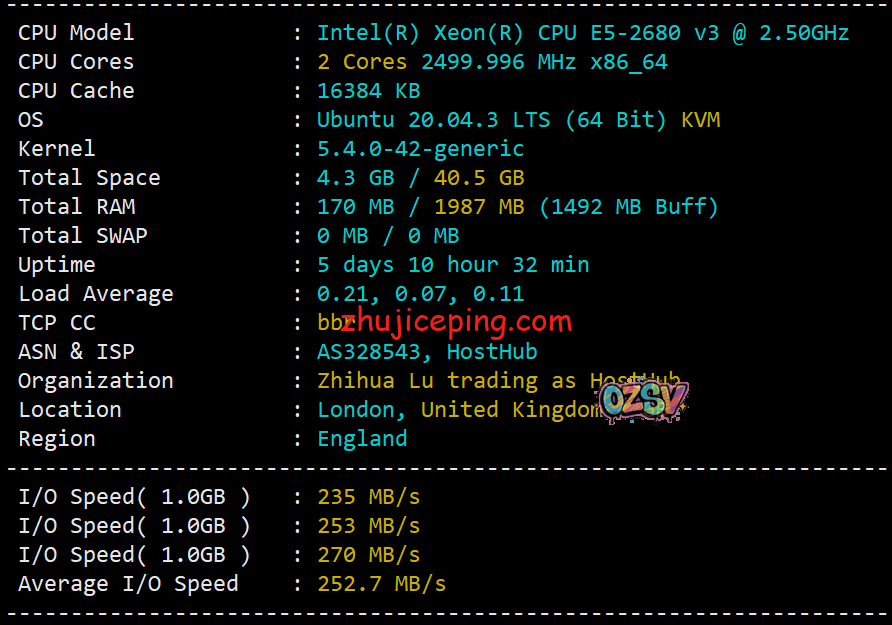Select the average I/O speed 252.7 MB/s
892x625 pixels.
click(381, 584)
